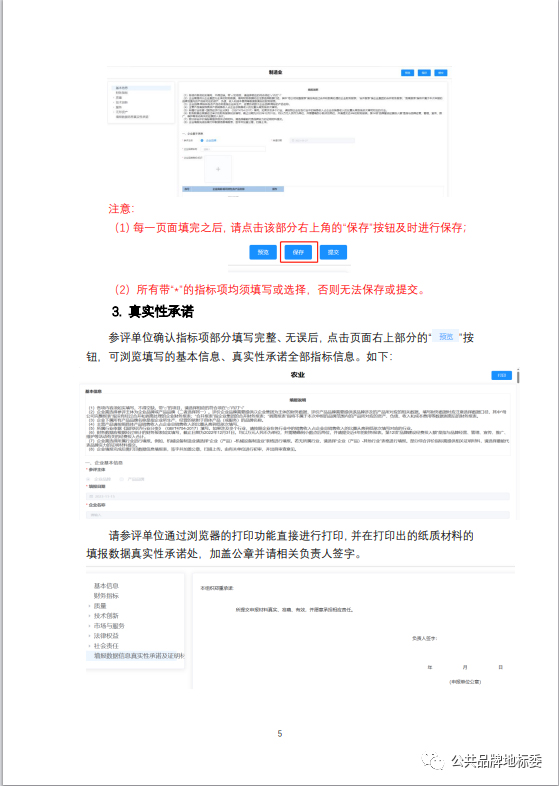This screenshot has height=786, width=559.
Task: Select 企业品牌 radio in the 制造业 form
Action: [x=203, y=140]
